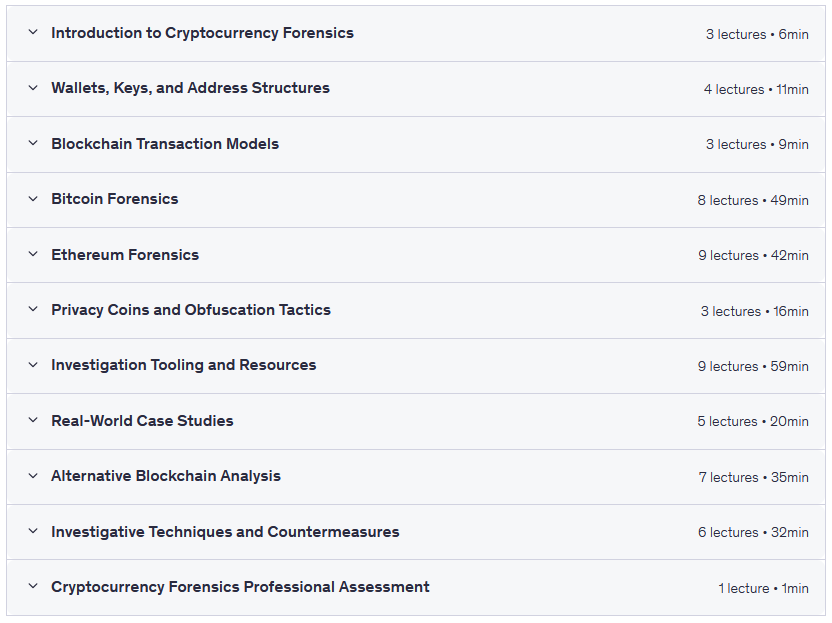Click the '1 lecture • 1min' label
The image size is (832, 623).
tap(763, 588)
